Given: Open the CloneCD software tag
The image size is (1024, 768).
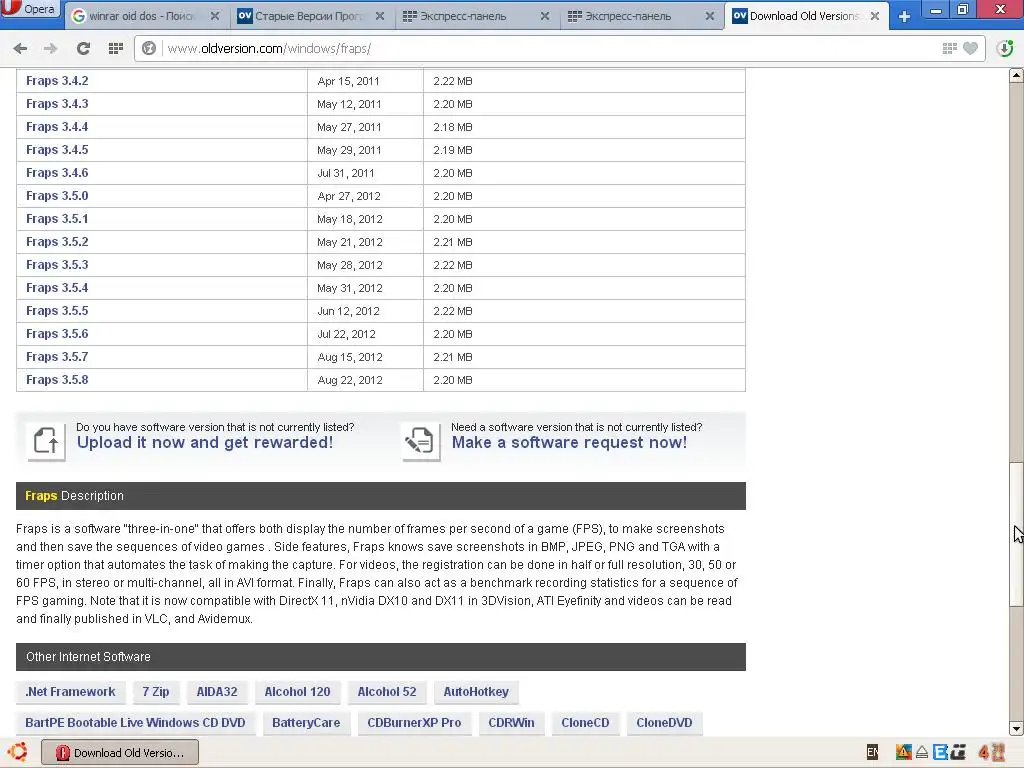Looking at the screenshot, I should 585,723.
